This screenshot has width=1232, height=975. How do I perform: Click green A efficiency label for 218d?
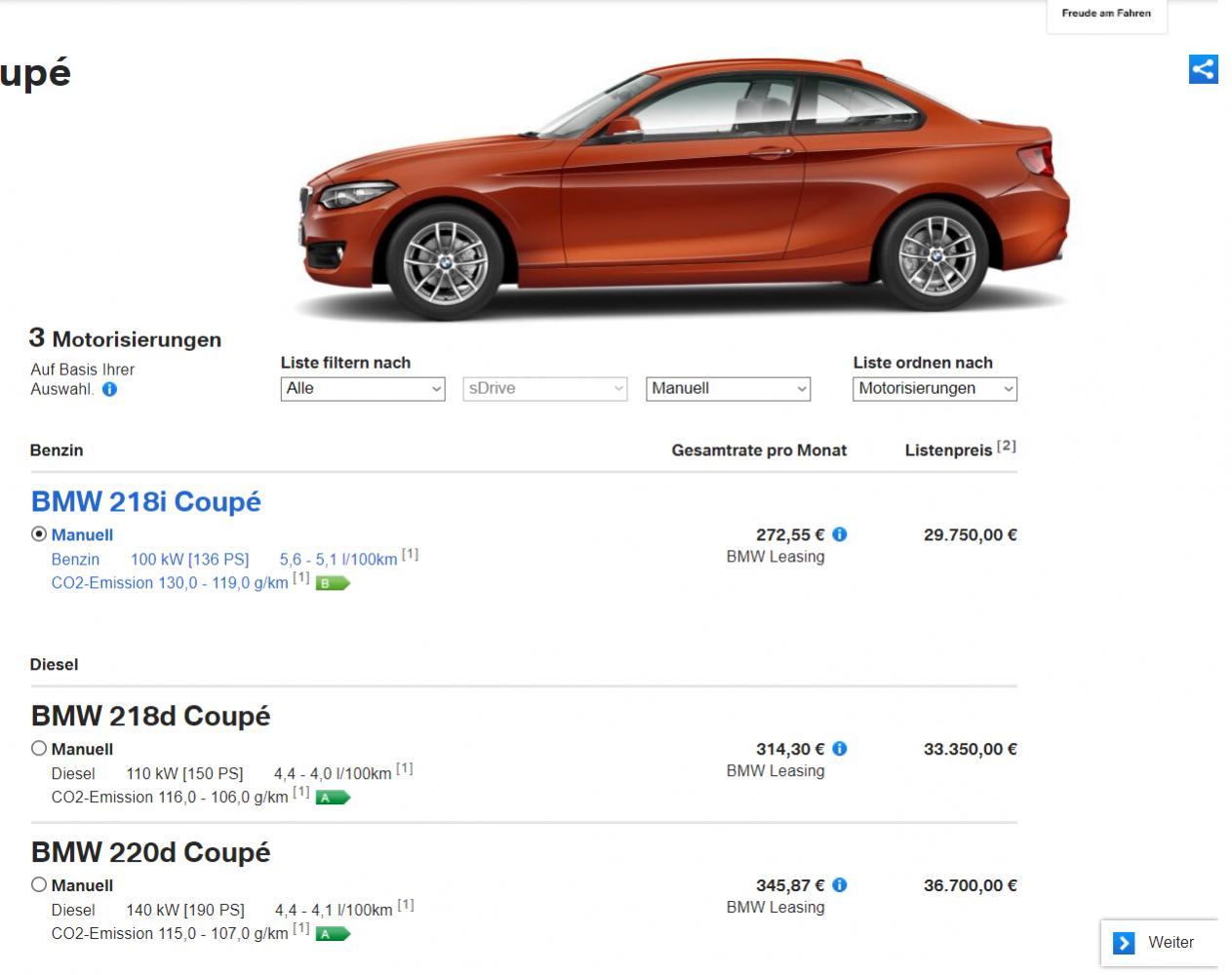(333, 798)
